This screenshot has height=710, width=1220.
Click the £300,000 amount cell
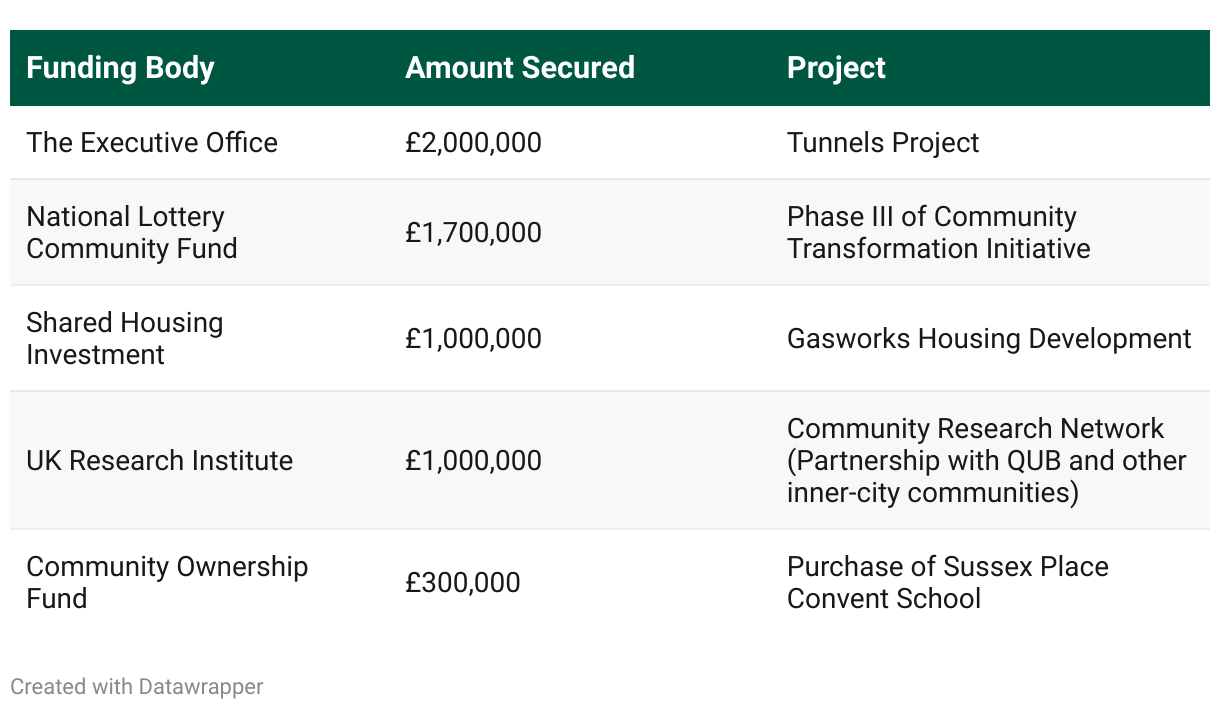point(463,583)
